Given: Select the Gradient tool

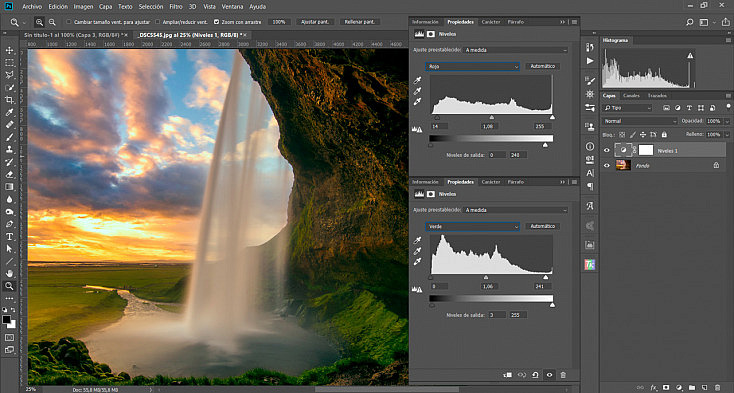Looking at the screenshot, I should coord(9,187).
